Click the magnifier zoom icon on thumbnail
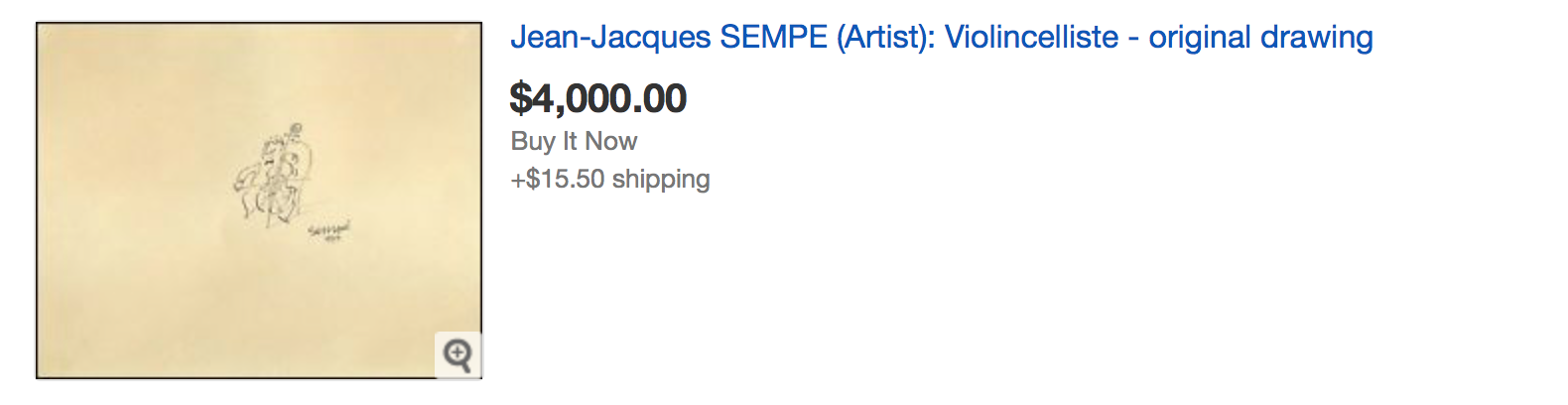The height and width of the screenshot is (405, 1568). pos(457,354)
